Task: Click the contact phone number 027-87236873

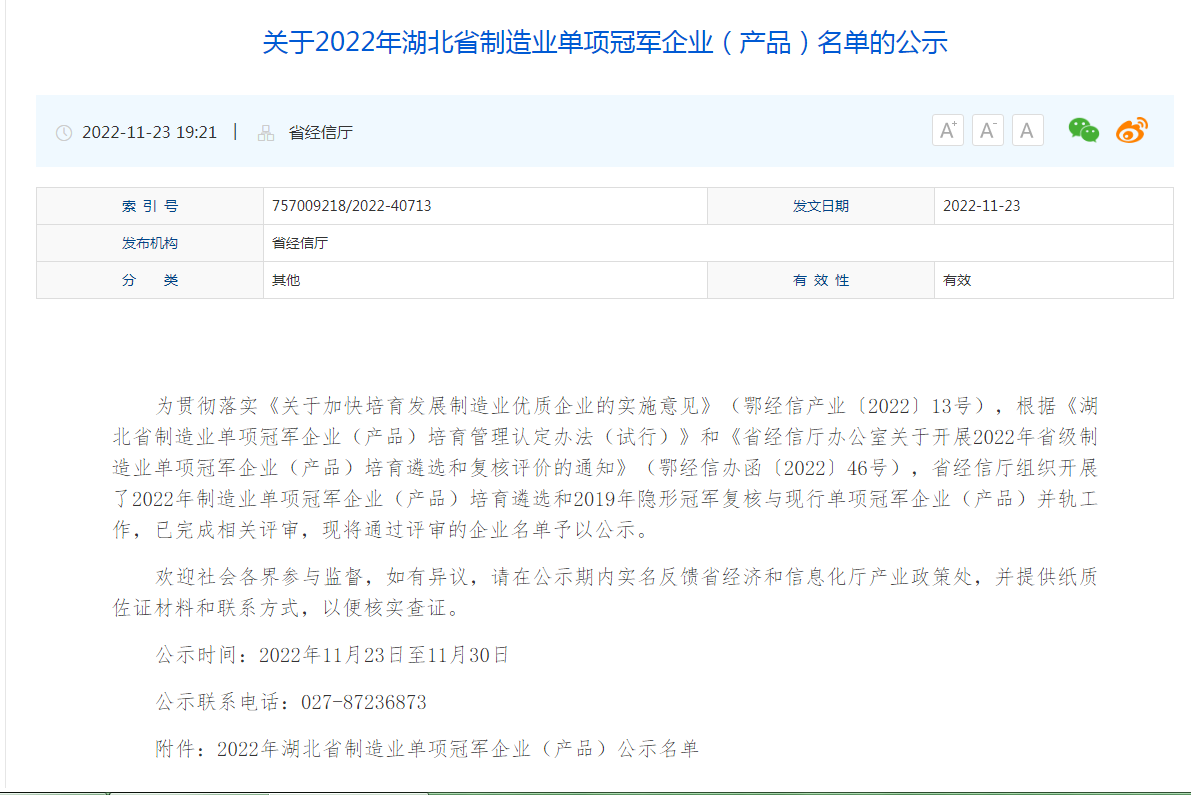Action: coord(364,702)
